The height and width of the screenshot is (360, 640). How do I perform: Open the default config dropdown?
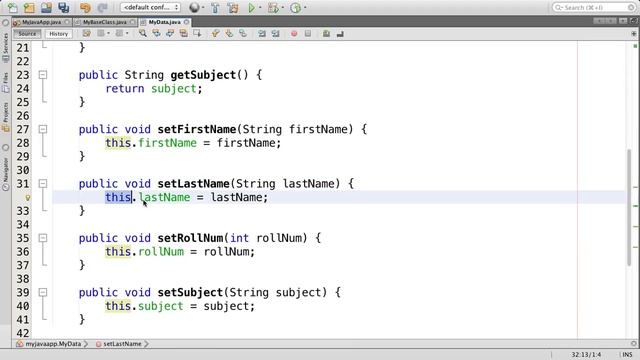point(151,7)
